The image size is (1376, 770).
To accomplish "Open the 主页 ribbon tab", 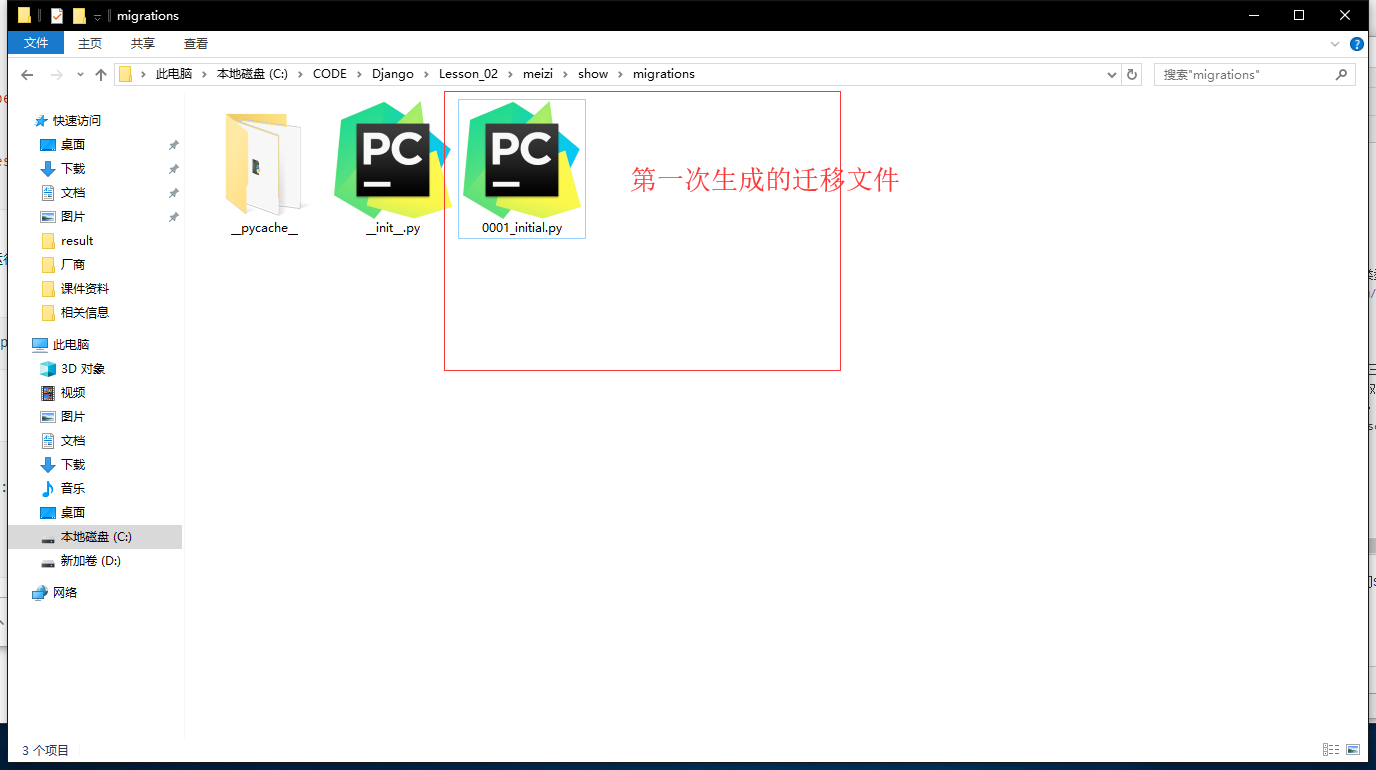I will click(90, 44).
